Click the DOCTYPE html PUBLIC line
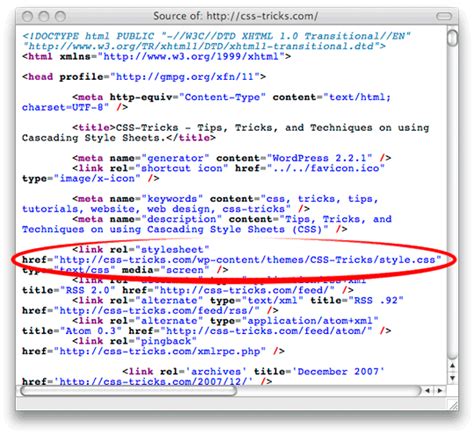 [x=217, y=36]
